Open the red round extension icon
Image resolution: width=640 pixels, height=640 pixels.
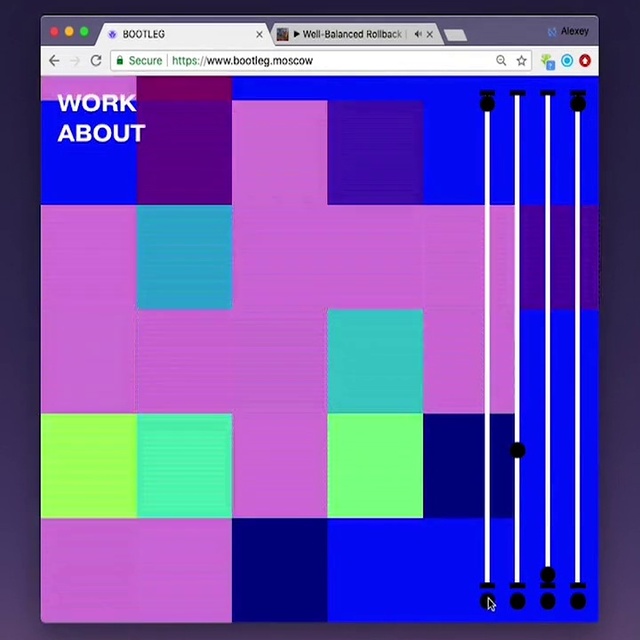[585, 61]
